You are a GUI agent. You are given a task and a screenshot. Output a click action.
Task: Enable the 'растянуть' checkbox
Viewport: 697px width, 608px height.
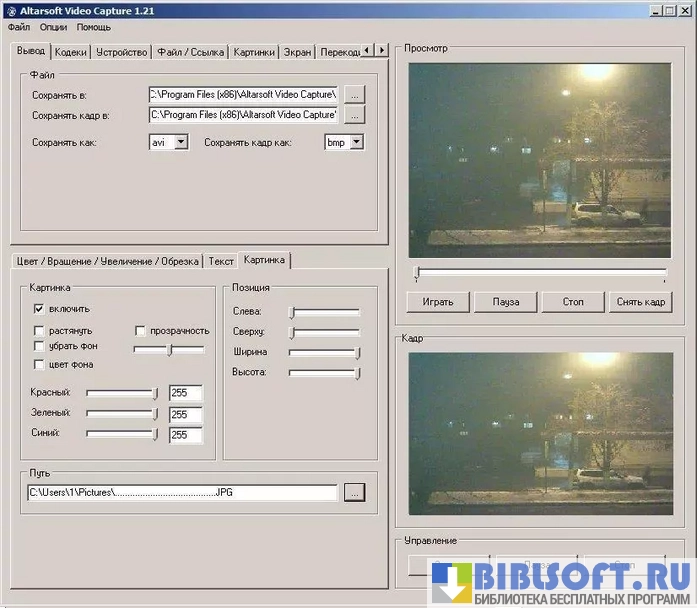click(x=39, y=330)
